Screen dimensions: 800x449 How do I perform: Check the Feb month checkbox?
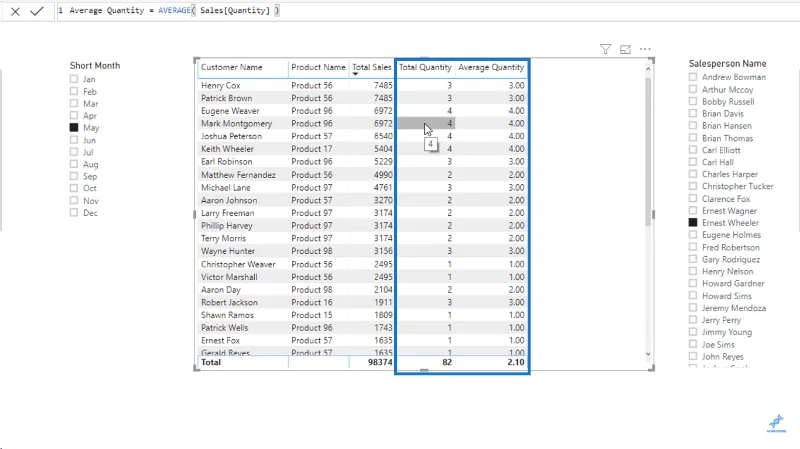(x=74, y=91)
